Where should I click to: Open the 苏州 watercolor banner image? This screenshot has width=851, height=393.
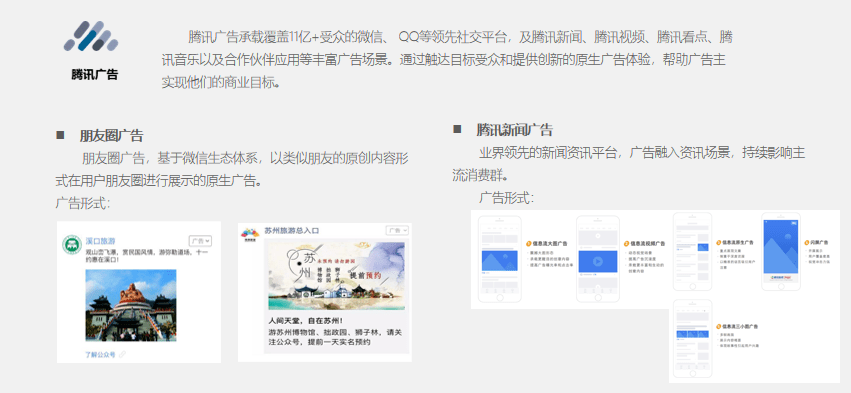click(x=336, y=275)
